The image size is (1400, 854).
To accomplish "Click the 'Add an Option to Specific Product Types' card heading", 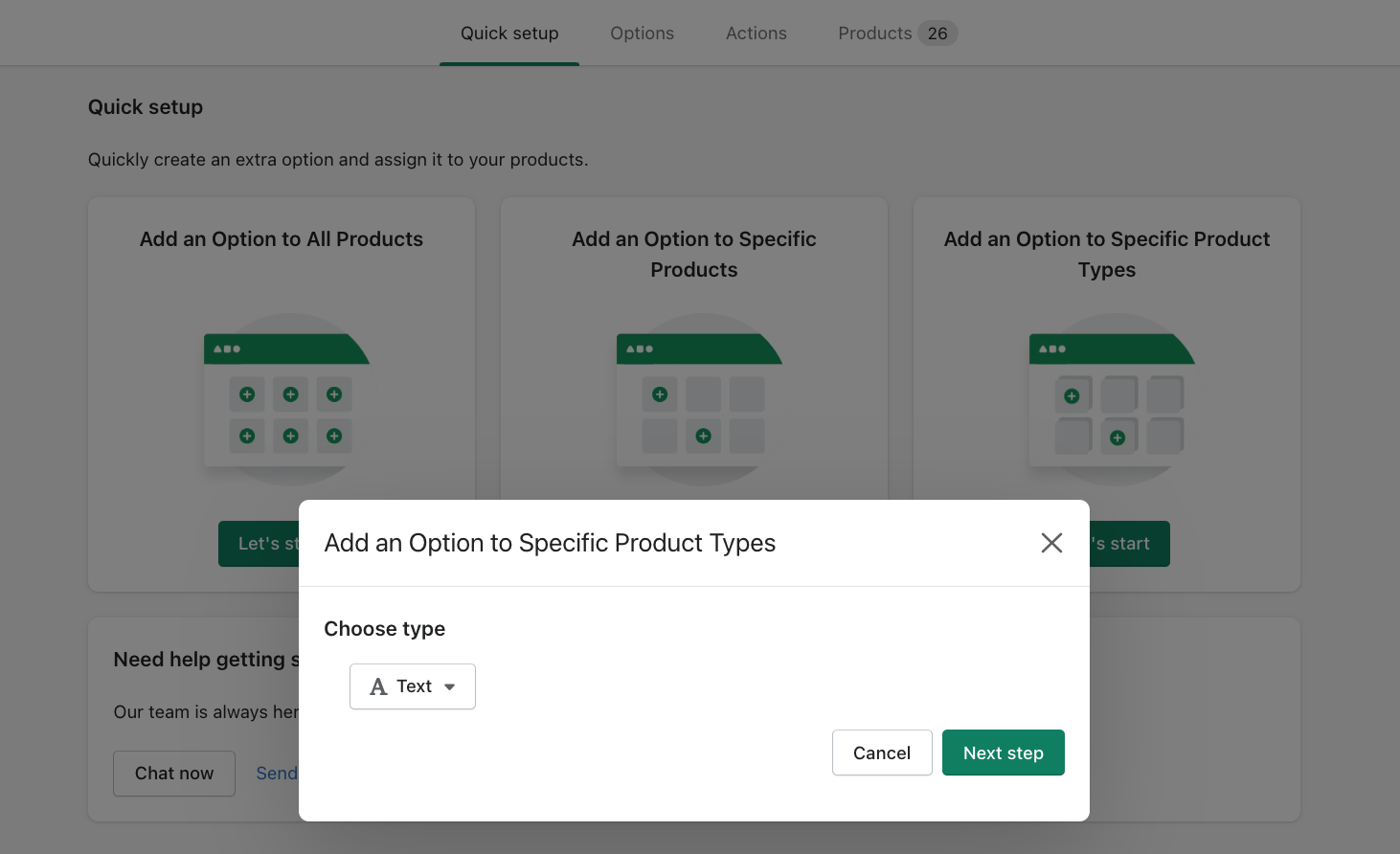I will (1107, 255).
